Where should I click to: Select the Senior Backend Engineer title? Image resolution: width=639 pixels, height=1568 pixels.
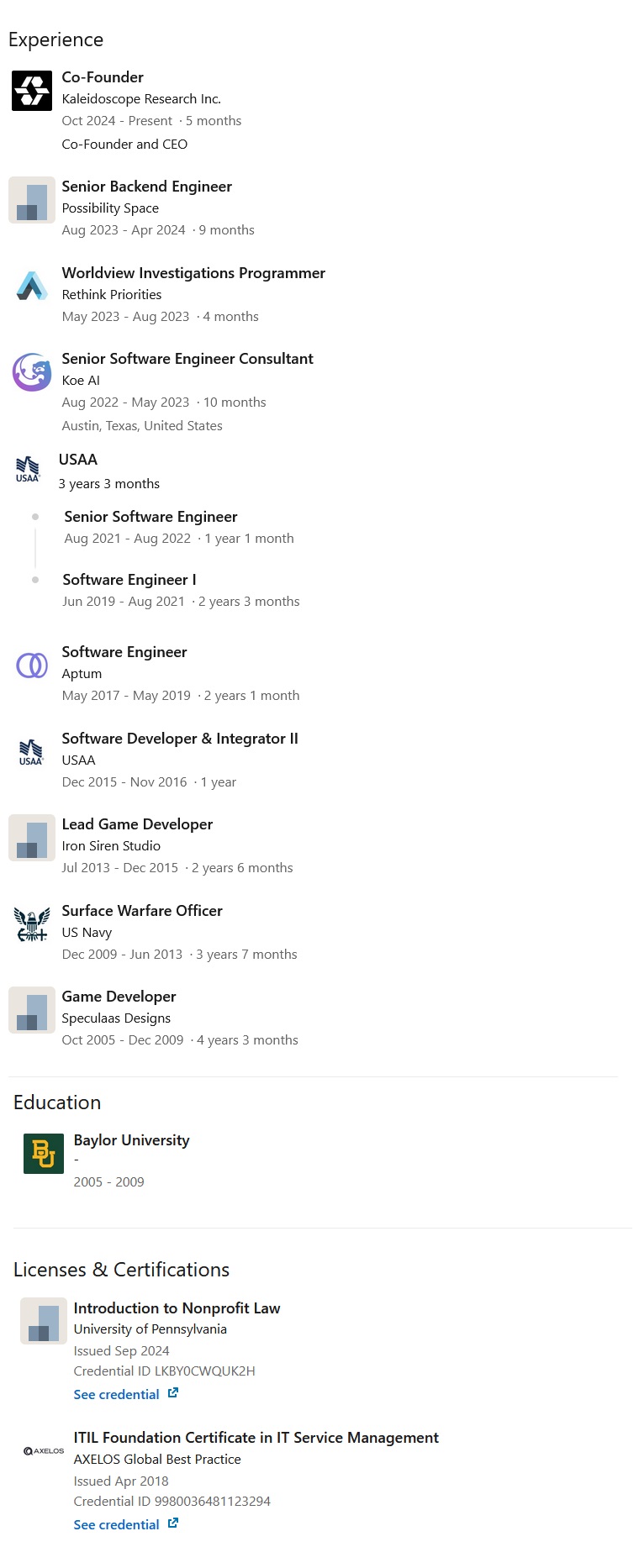tap(146, 187)
